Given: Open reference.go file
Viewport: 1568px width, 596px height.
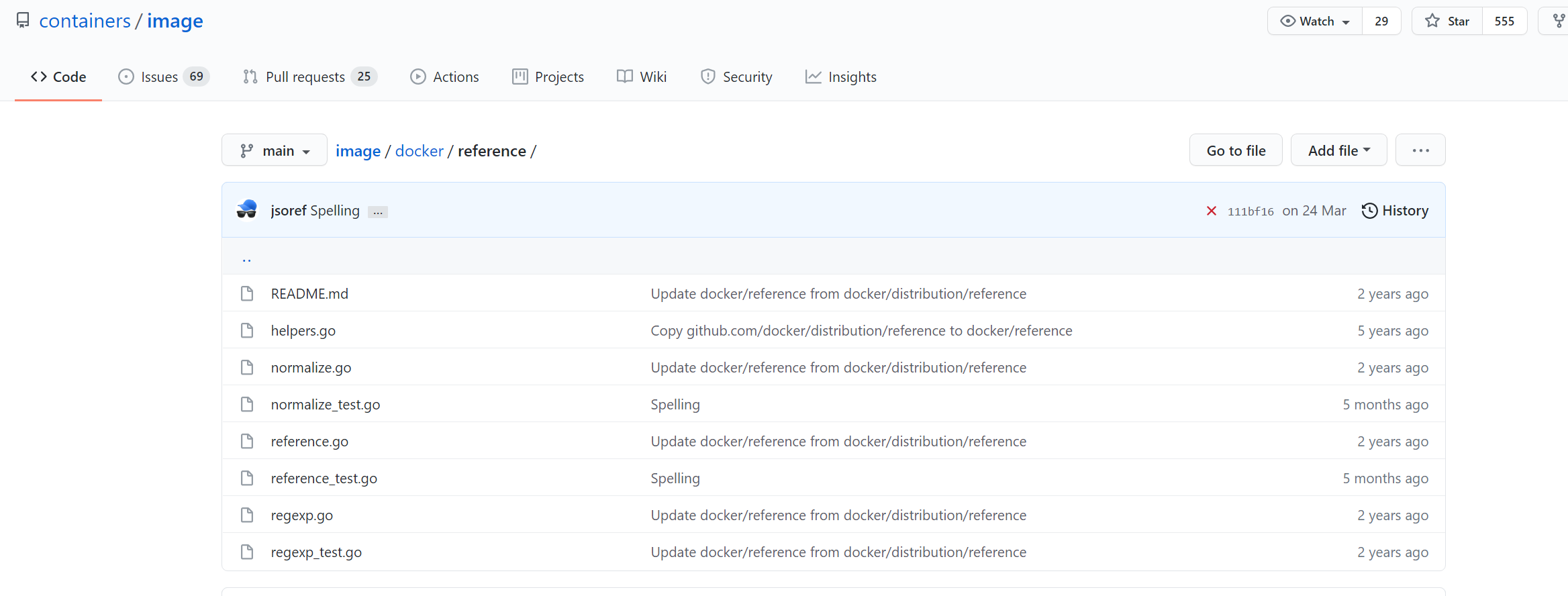Looking at the screenshot, I should [x=309, y=441].
